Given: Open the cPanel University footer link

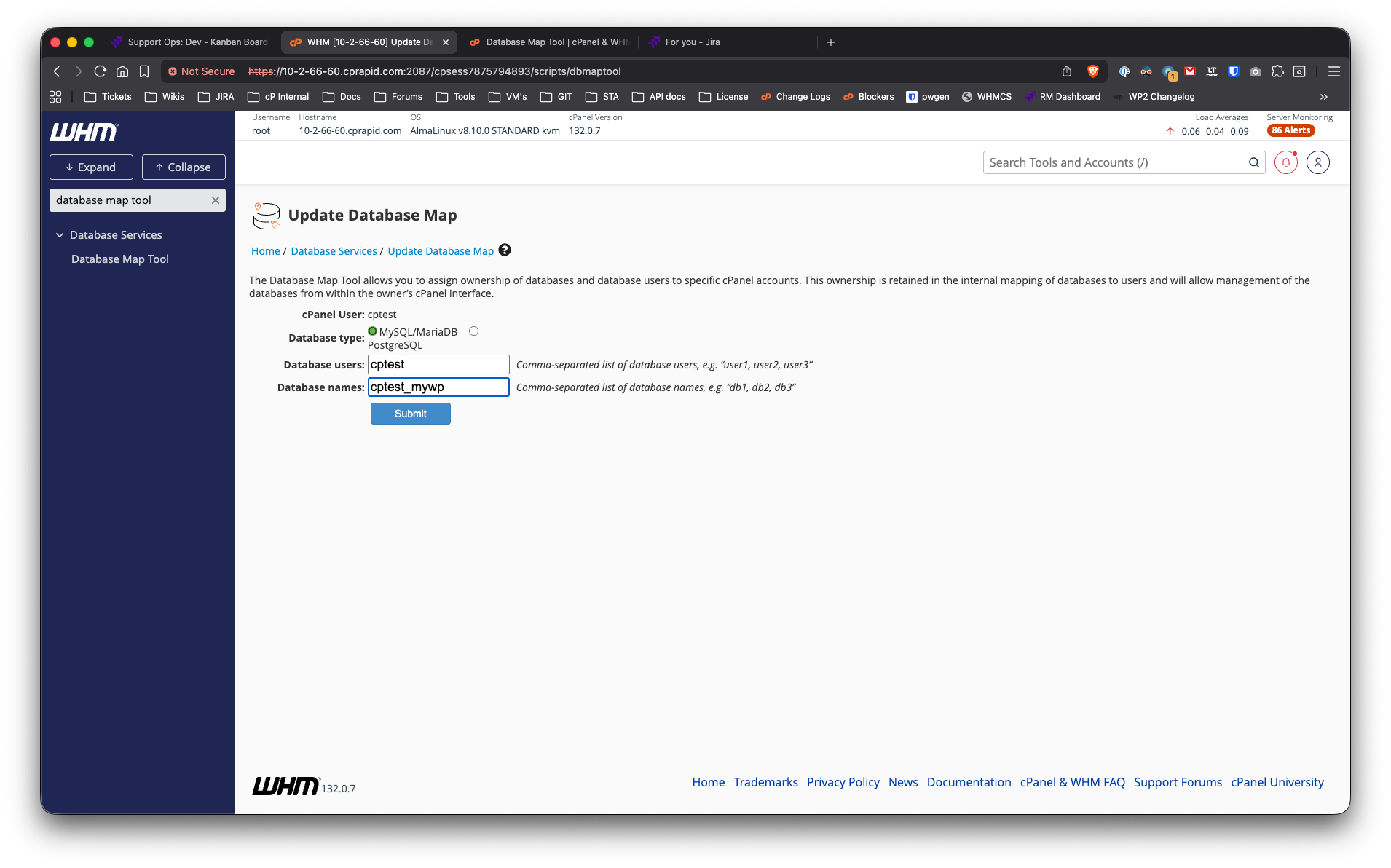Looking at the screenshot, I should (1277, 782).
